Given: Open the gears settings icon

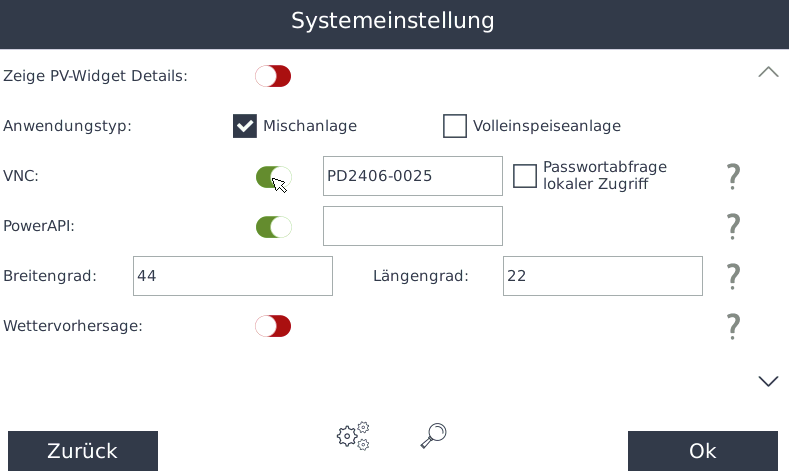Looking at the screenshot, I should coord(353,435).
